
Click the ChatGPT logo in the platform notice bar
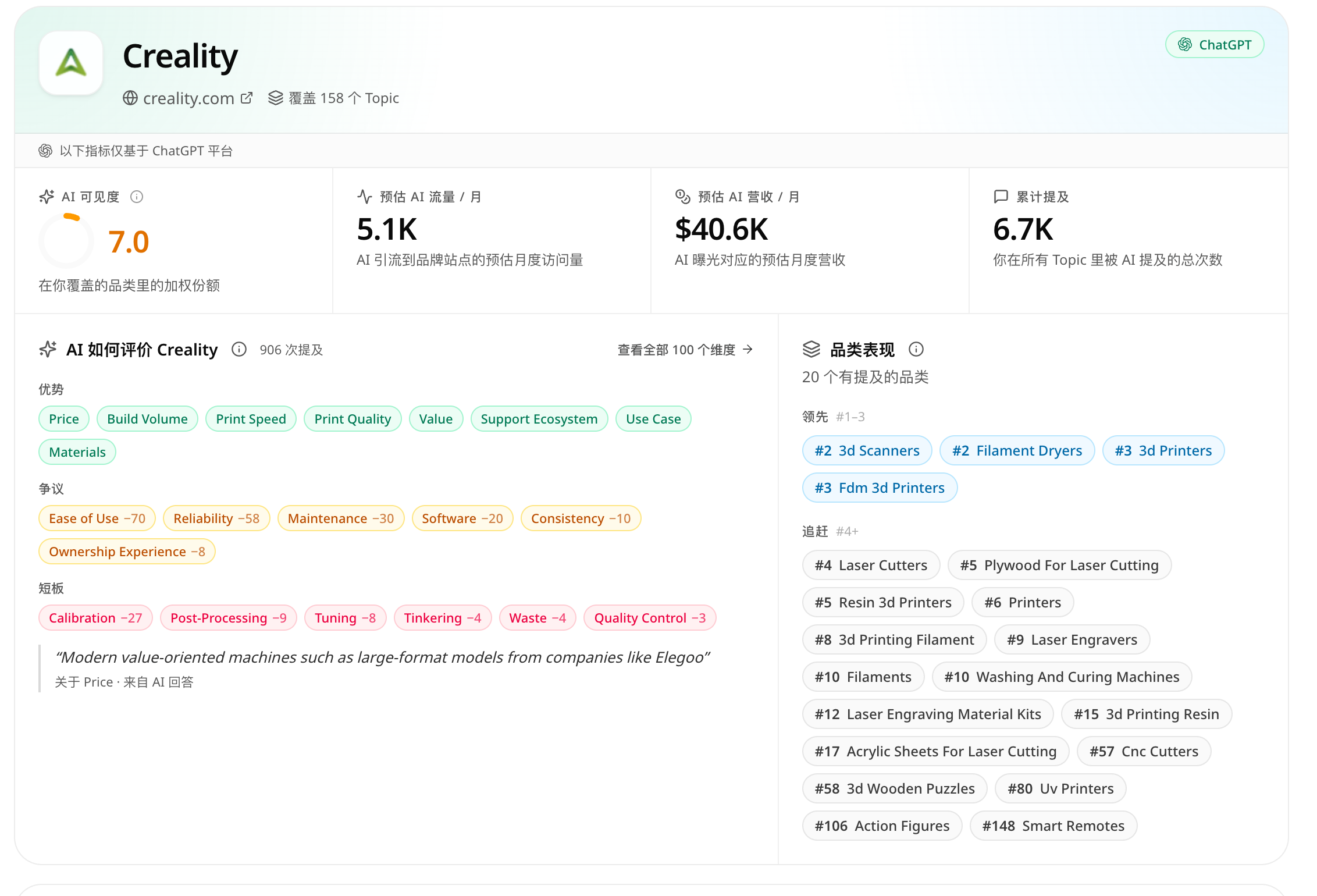point(45,151)
